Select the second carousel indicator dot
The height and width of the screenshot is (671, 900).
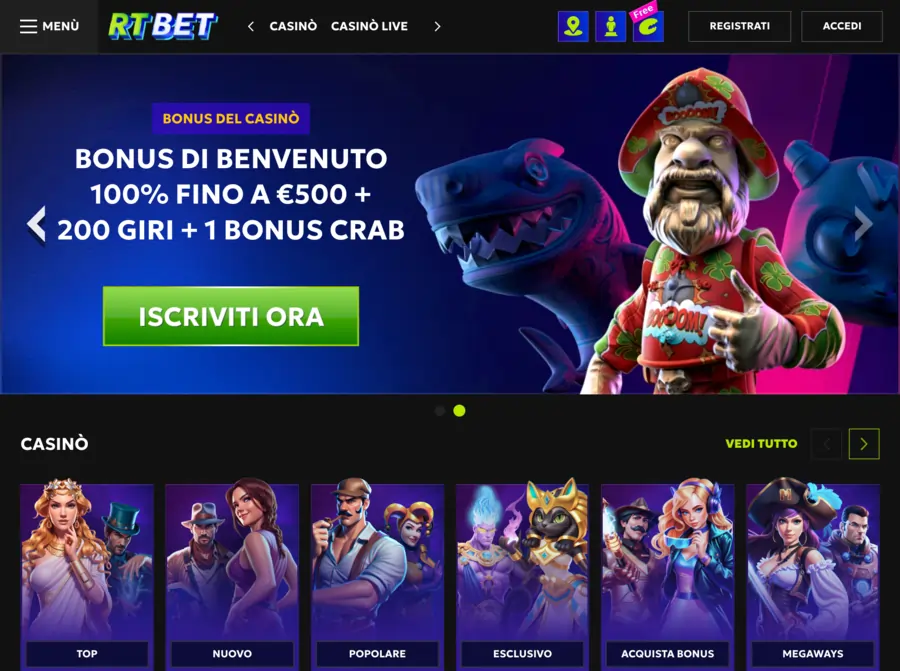[459, 411]
